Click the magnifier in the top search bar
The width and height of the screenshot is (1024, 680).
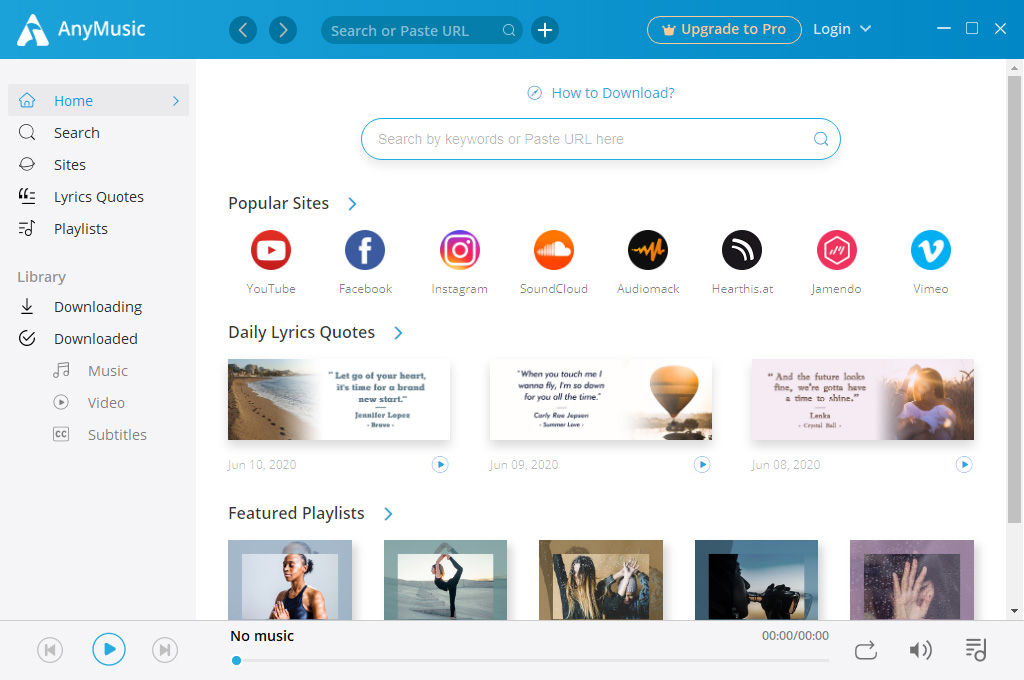[509, 30]
